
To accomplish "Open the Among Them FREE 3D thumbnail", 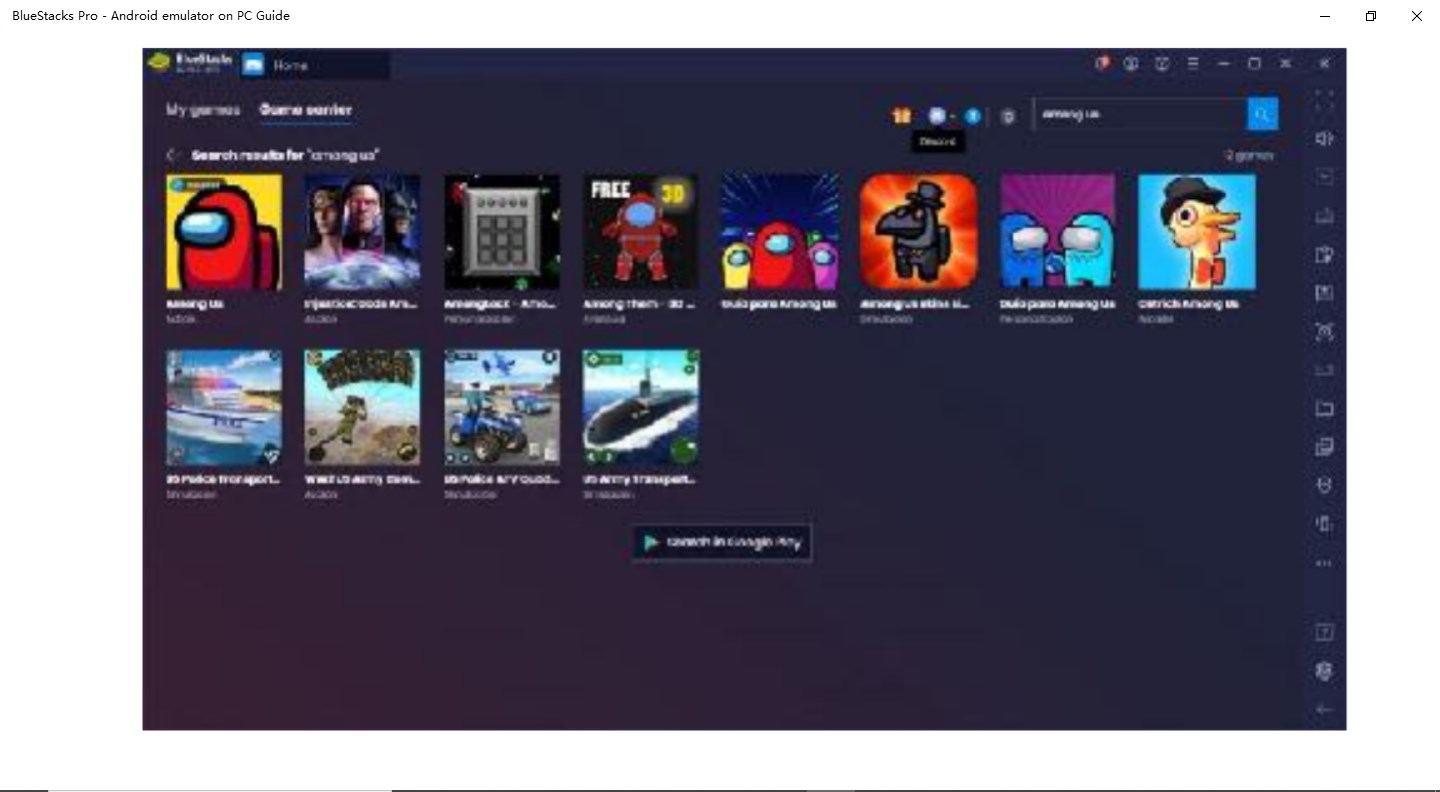I will [641, 232].
